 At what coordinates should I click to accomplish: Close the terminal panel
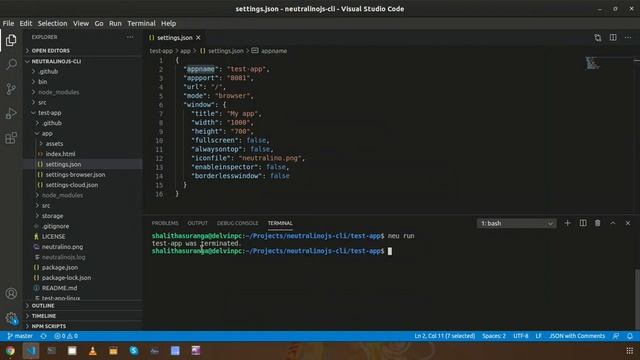click(x=628, y=223)
